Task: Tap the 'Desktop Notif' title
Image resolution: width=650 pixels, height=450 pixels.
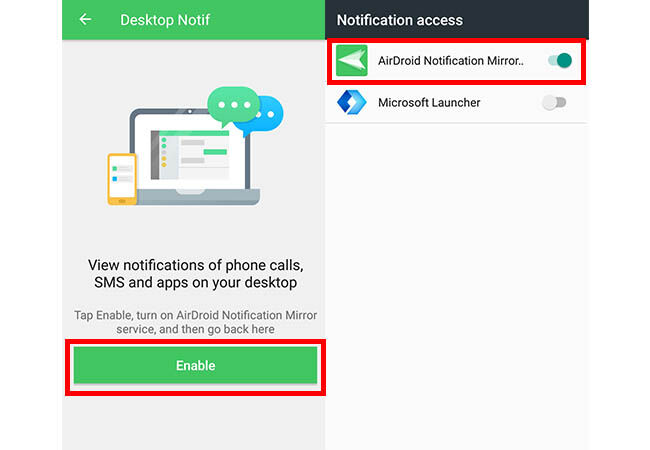Action: click(165, 20)
